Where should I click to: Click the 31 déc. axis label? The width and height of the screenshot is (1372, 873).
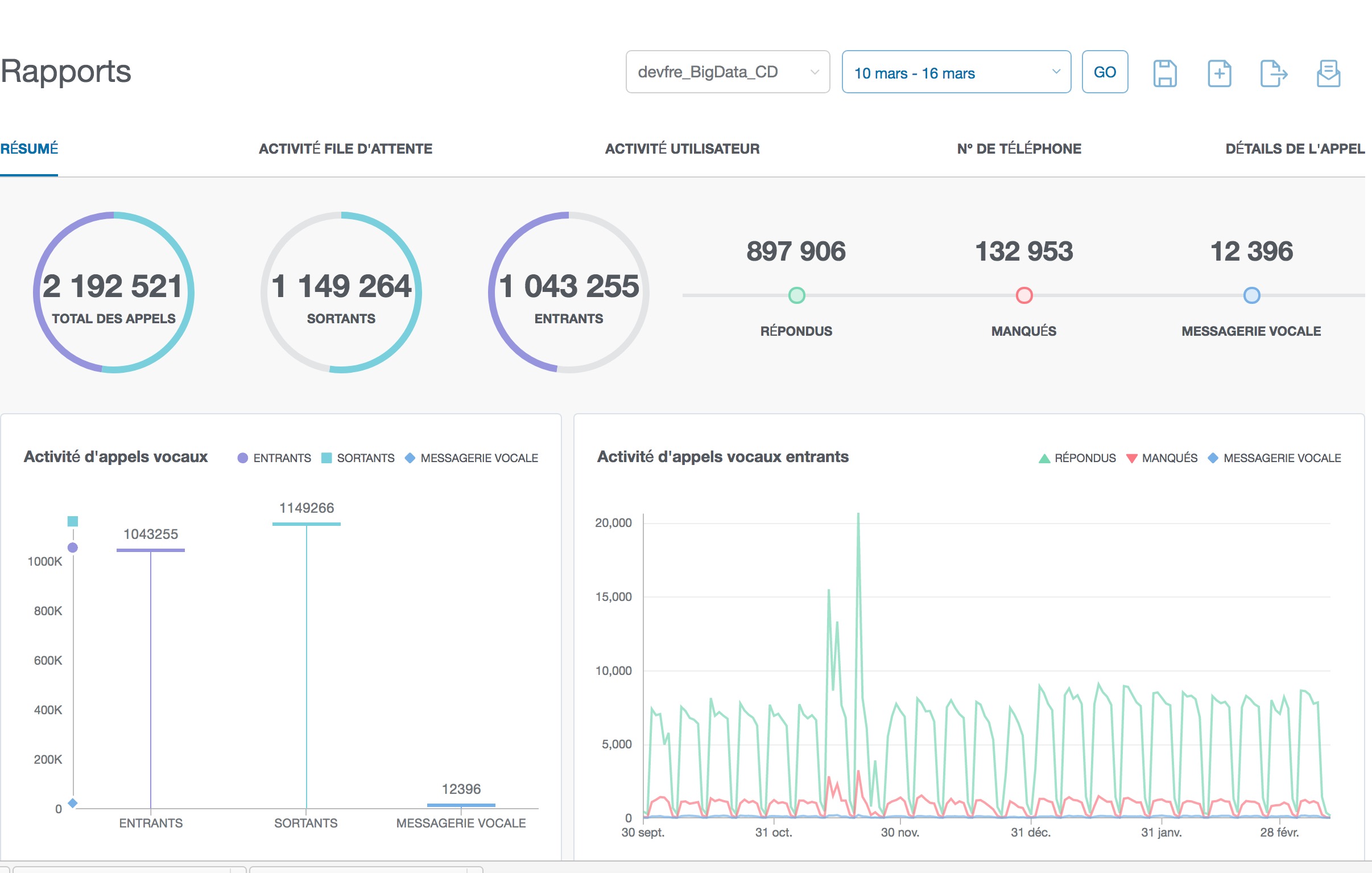[x=1030, y=832]
